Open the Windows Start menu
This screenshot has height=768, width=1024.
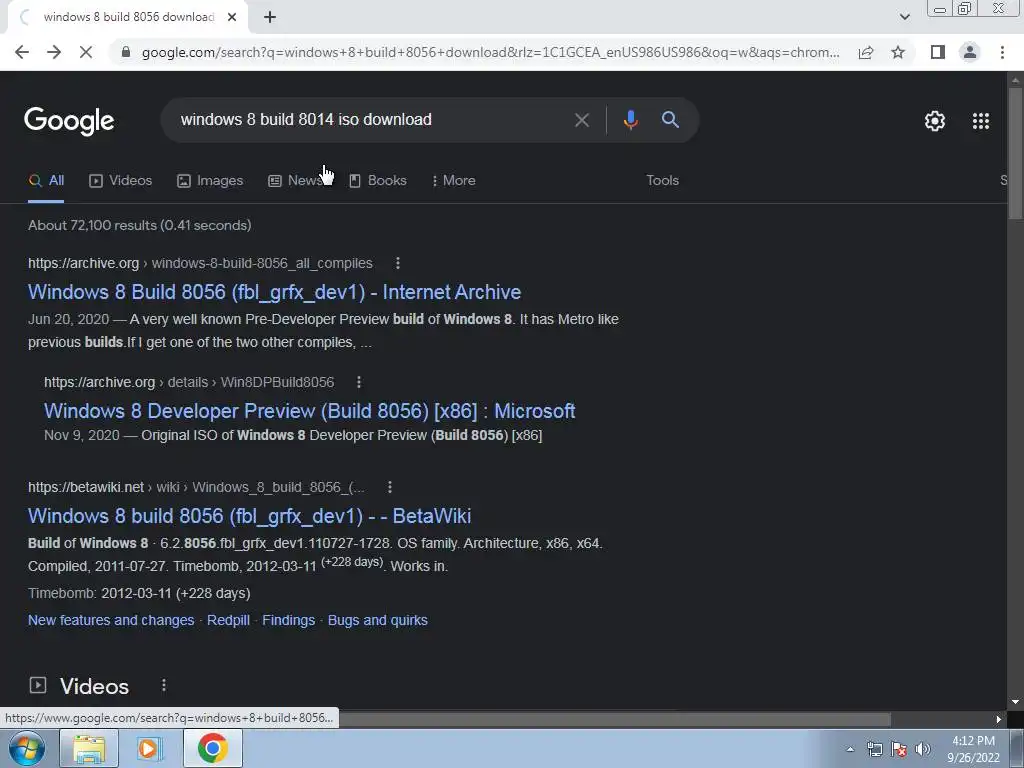[x=26, y=748]
